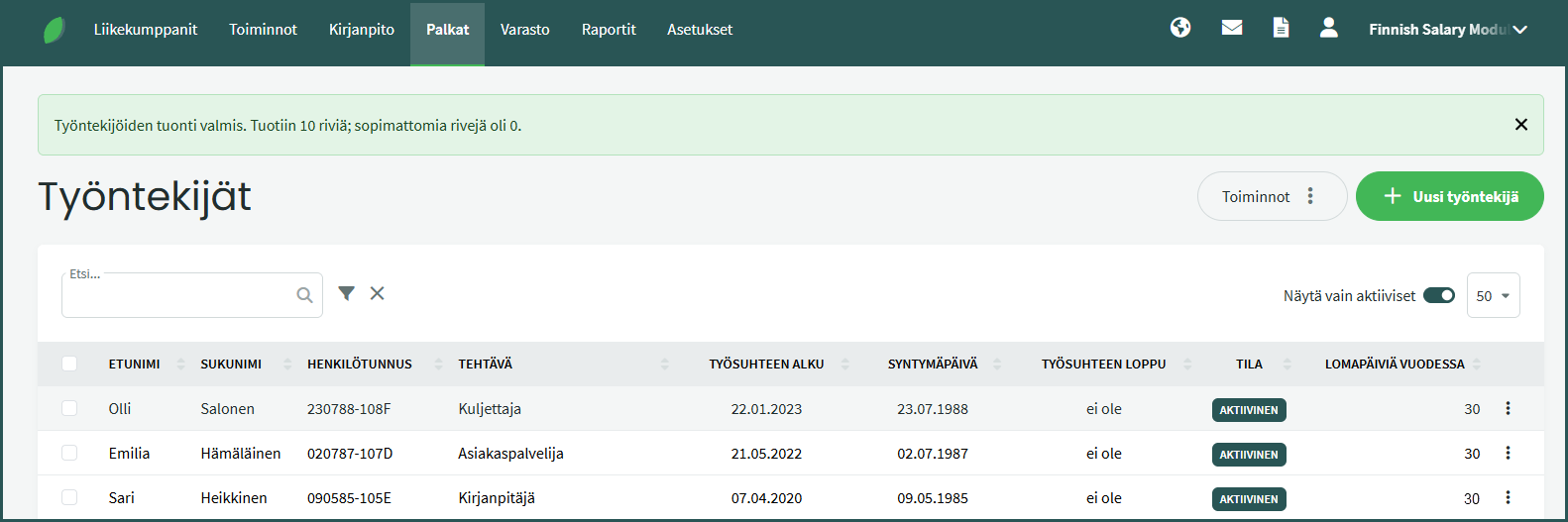
Task: Open the Toiminnot actions dropdown button
Action: click(1271, 196)
